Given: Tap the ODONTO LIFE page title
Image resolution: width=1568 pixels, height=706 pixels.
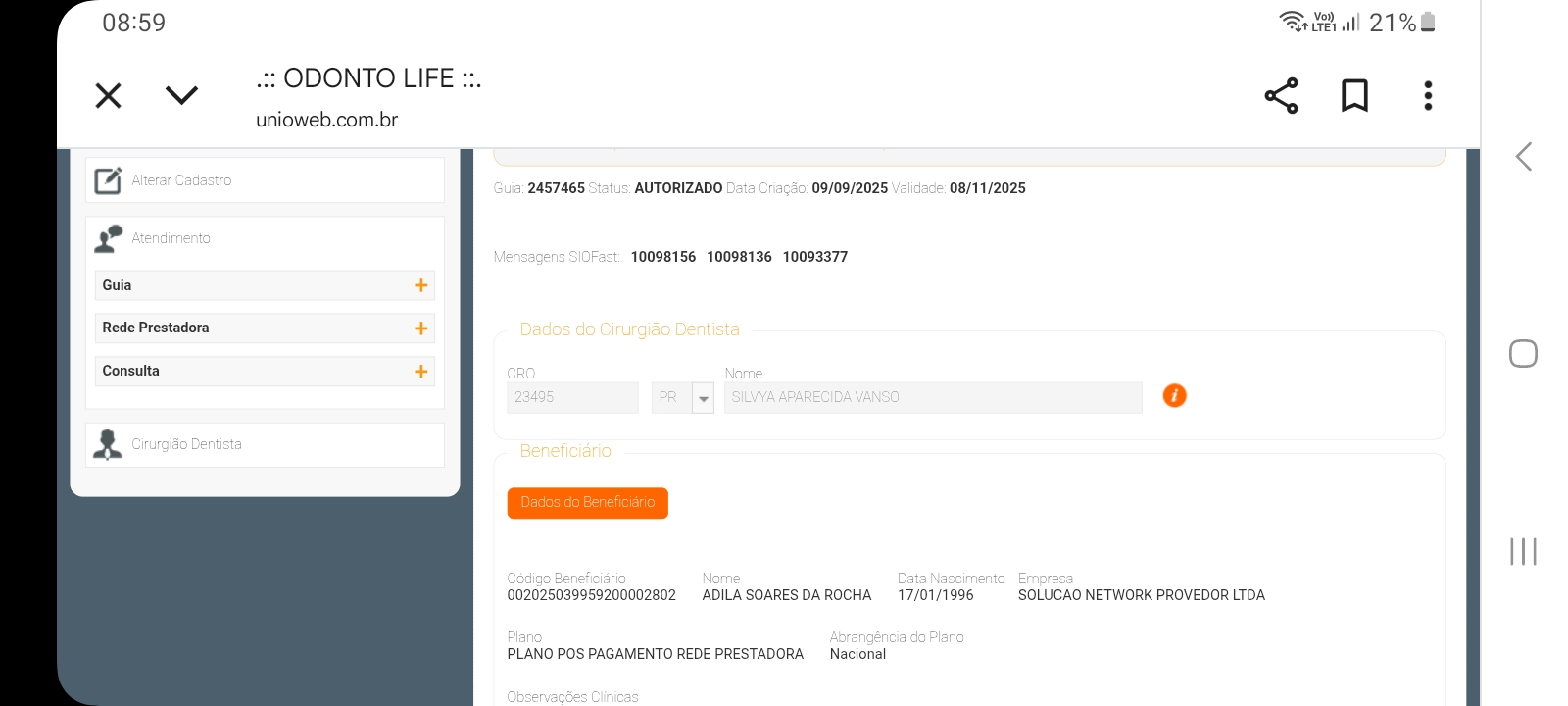Looking at the screenshot, I should point(368,78).
